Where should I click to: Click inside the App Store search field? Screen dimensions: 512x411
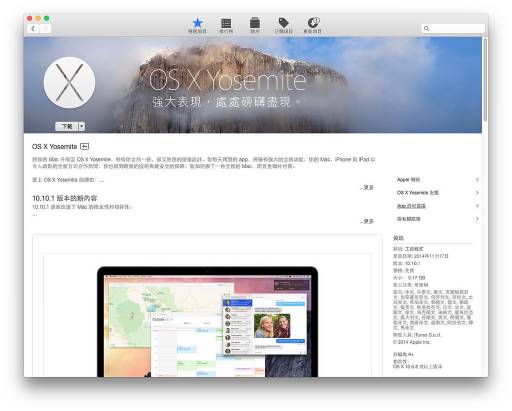click(x=453, y=28)
